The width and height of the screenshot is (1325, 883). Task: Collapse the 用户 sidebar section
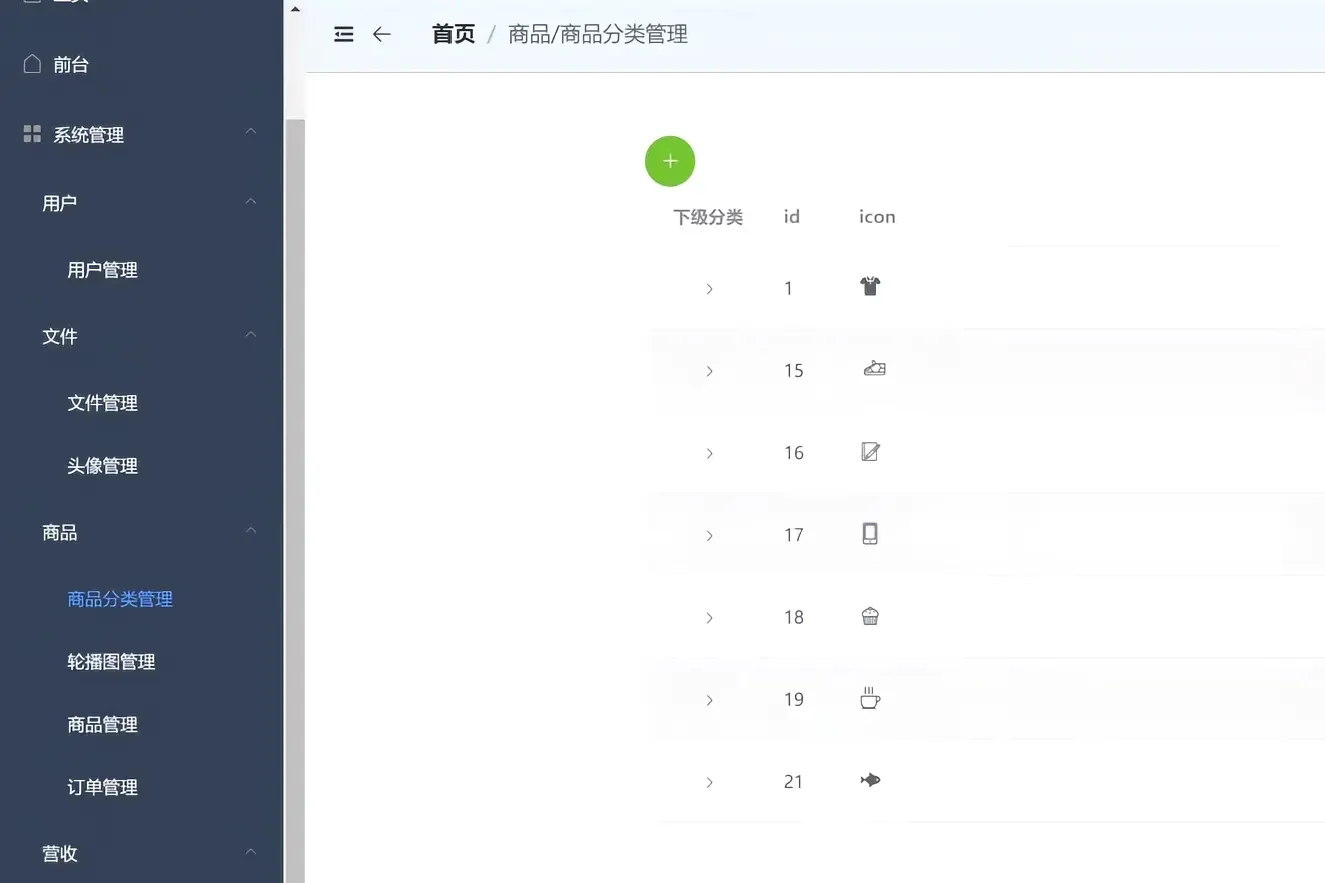coord(249,201)
